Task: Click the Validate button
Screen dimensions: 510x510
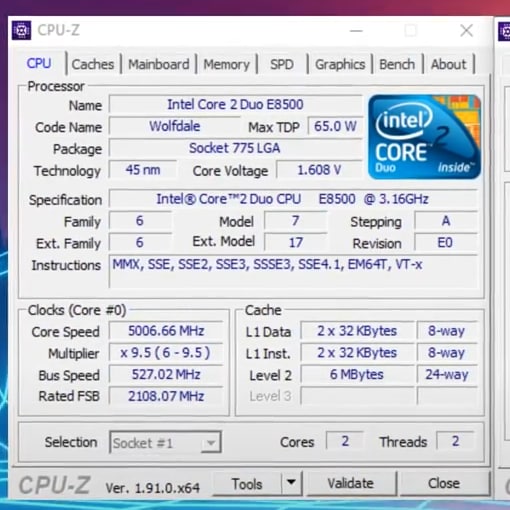Action: (351, 483)
